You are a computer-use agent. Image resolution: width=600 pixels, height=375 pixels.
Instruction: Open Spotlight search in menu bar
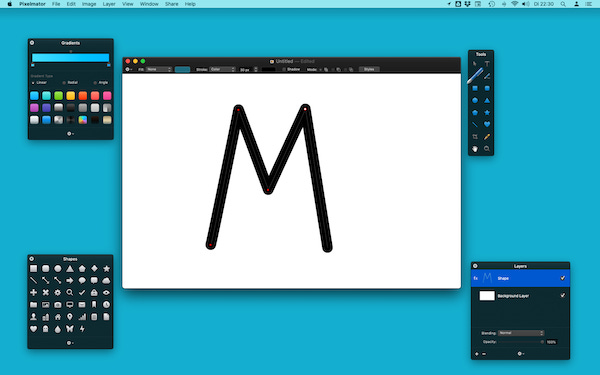pos(563,4)
